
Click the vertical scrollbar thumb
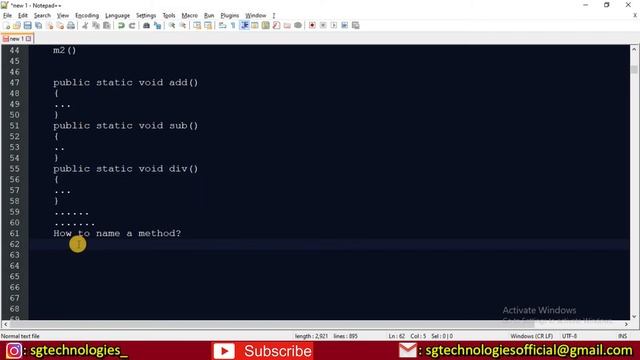click(x=634, y=69)
